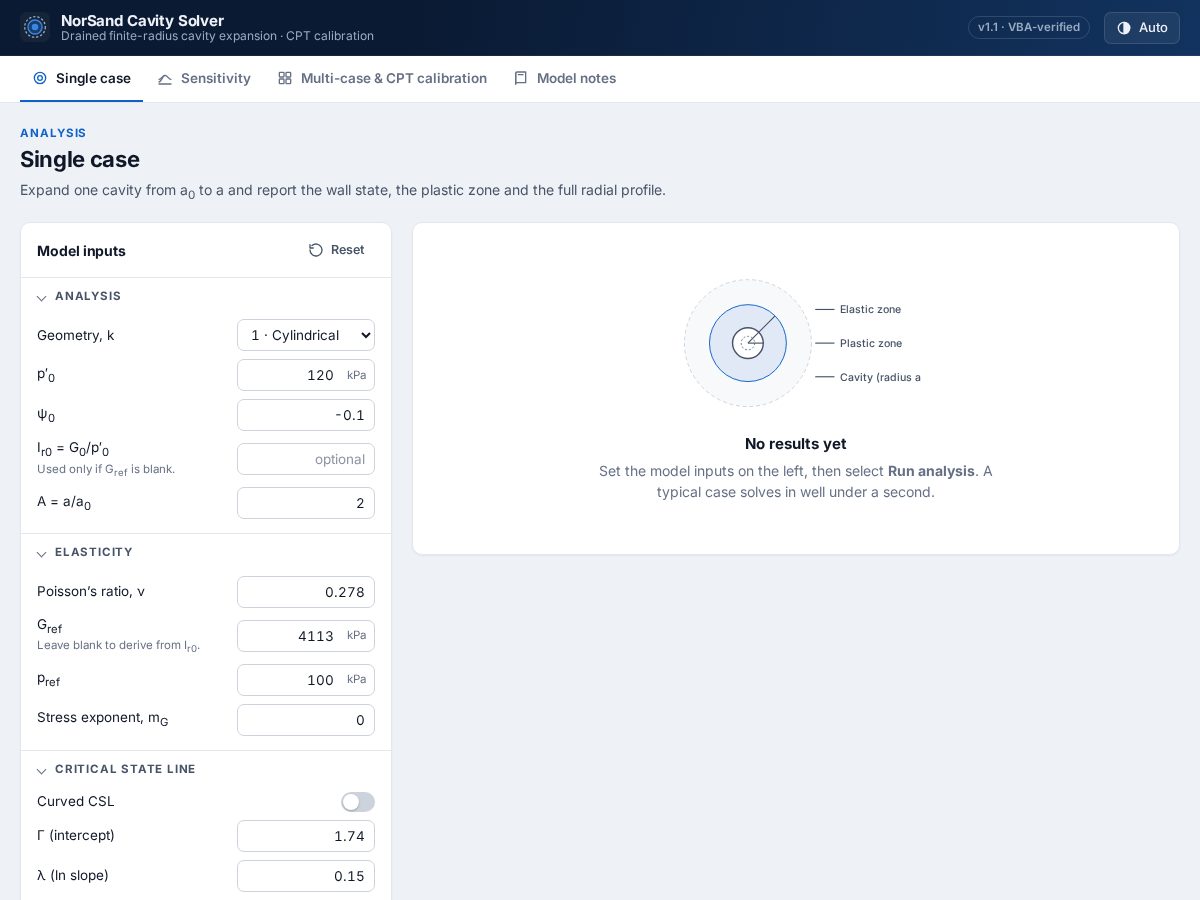Edit the Stress exponent mG field
1200x900 pixels.
[306, 720]
